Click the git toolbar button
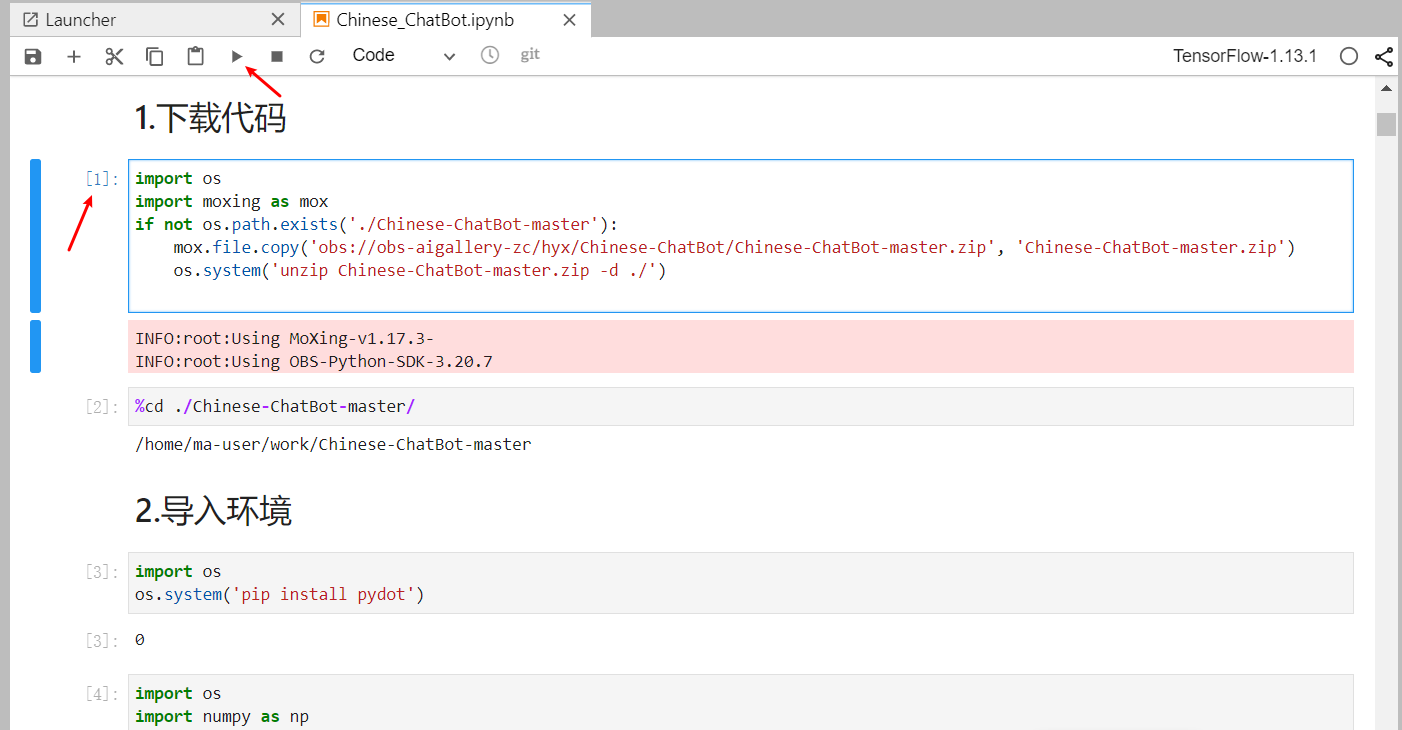This screenshot has height=730, width=1402. pos(530,55)
